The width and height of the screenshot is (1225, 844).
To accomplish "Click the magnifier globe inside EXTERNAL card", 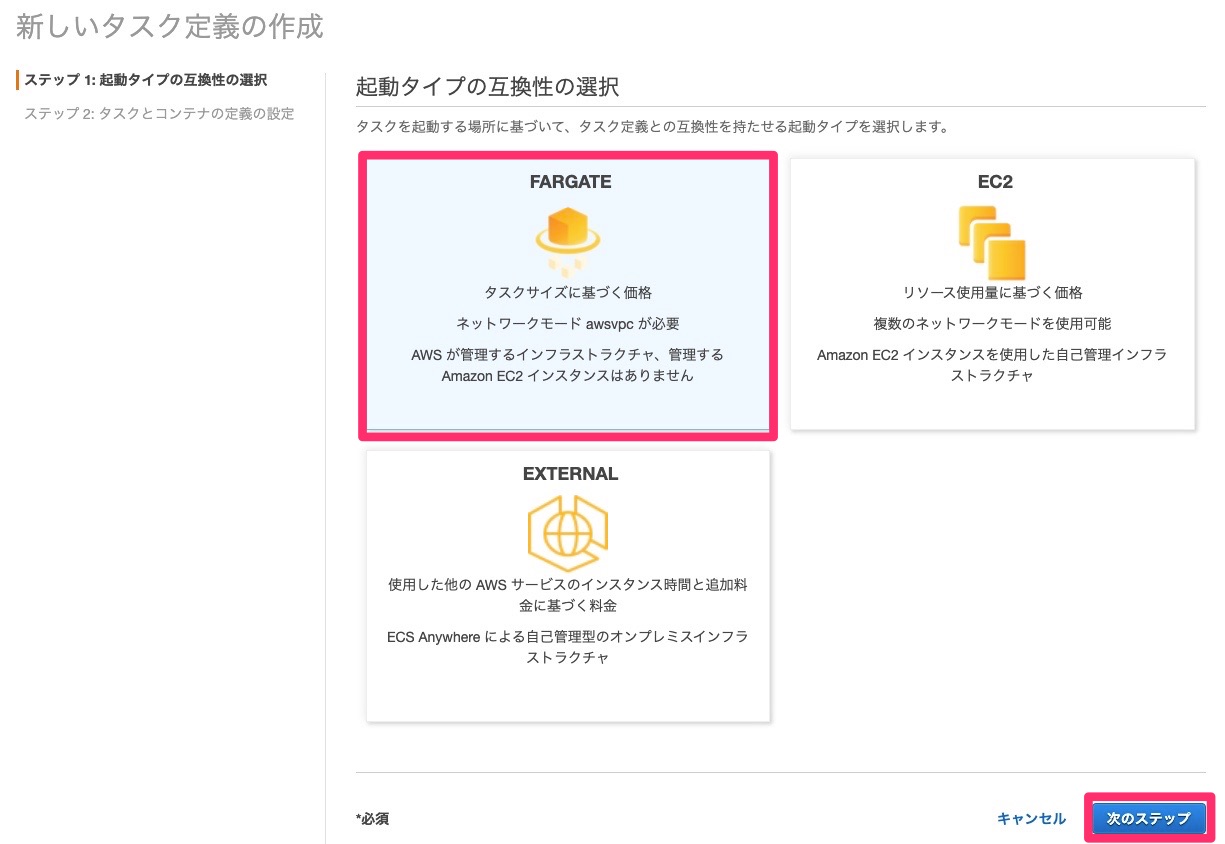I will click(x=568, y=533).
